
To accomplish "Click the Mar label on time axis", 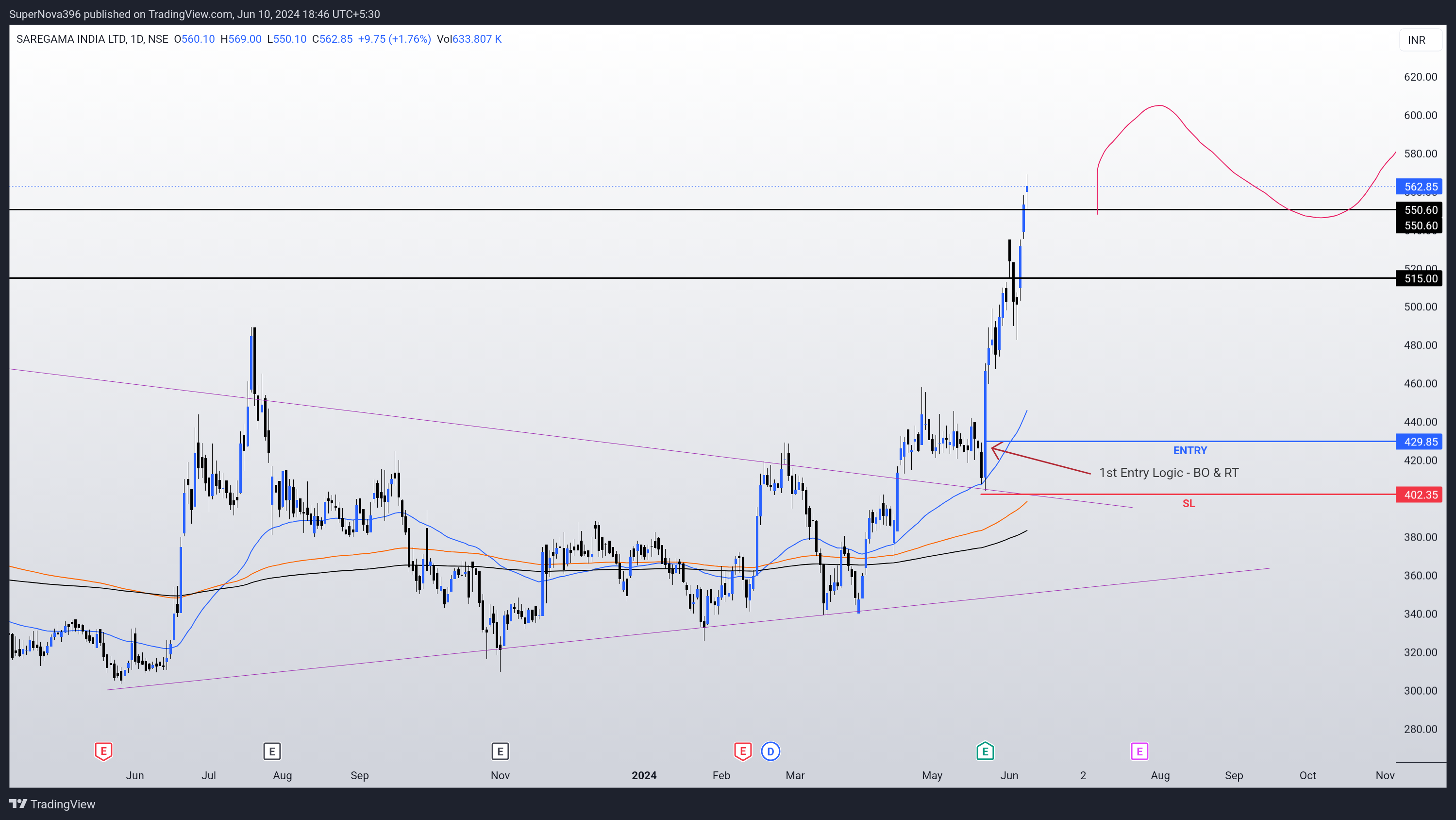I will coord(795,775).
